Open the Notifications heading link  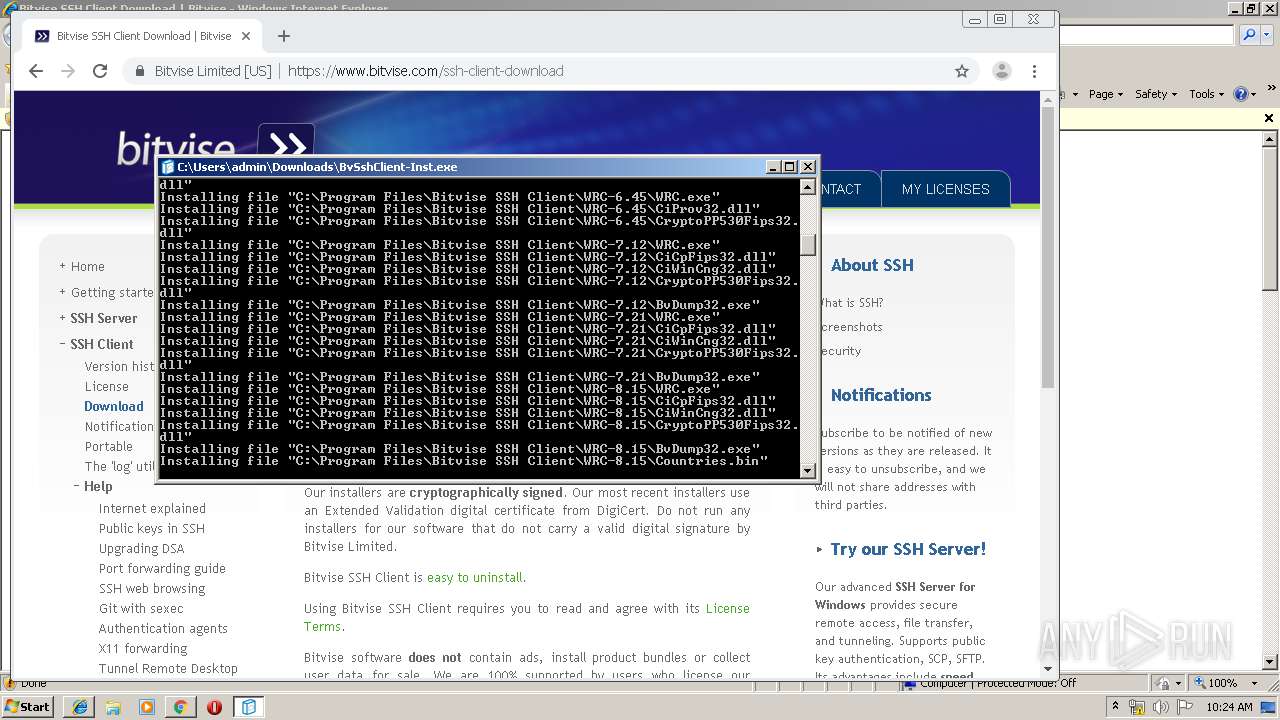tap(881, 395)
